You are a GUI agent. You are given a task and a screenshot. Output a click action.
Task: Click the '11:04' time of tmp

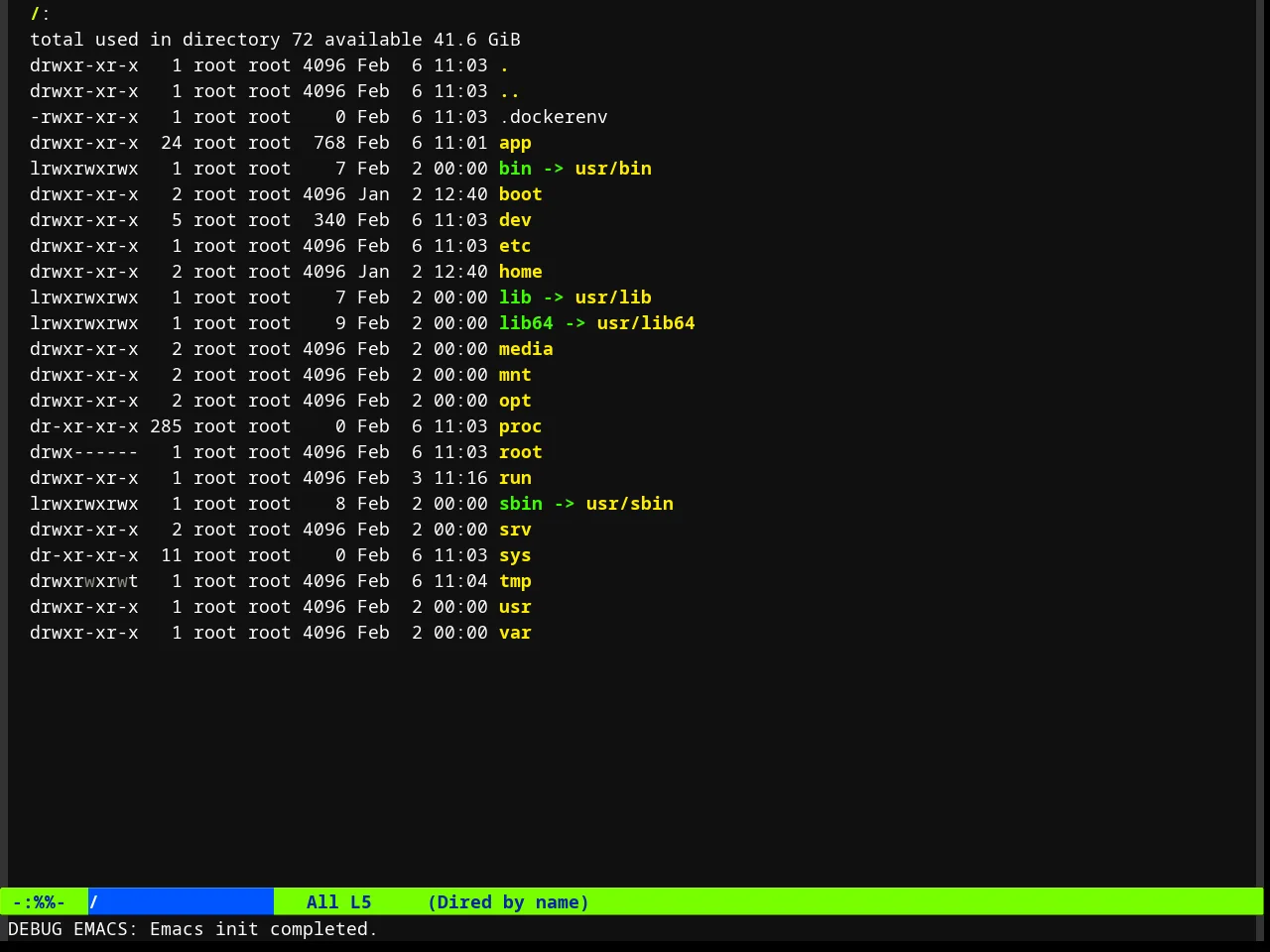pyautogui.click(x=460, y=581)
